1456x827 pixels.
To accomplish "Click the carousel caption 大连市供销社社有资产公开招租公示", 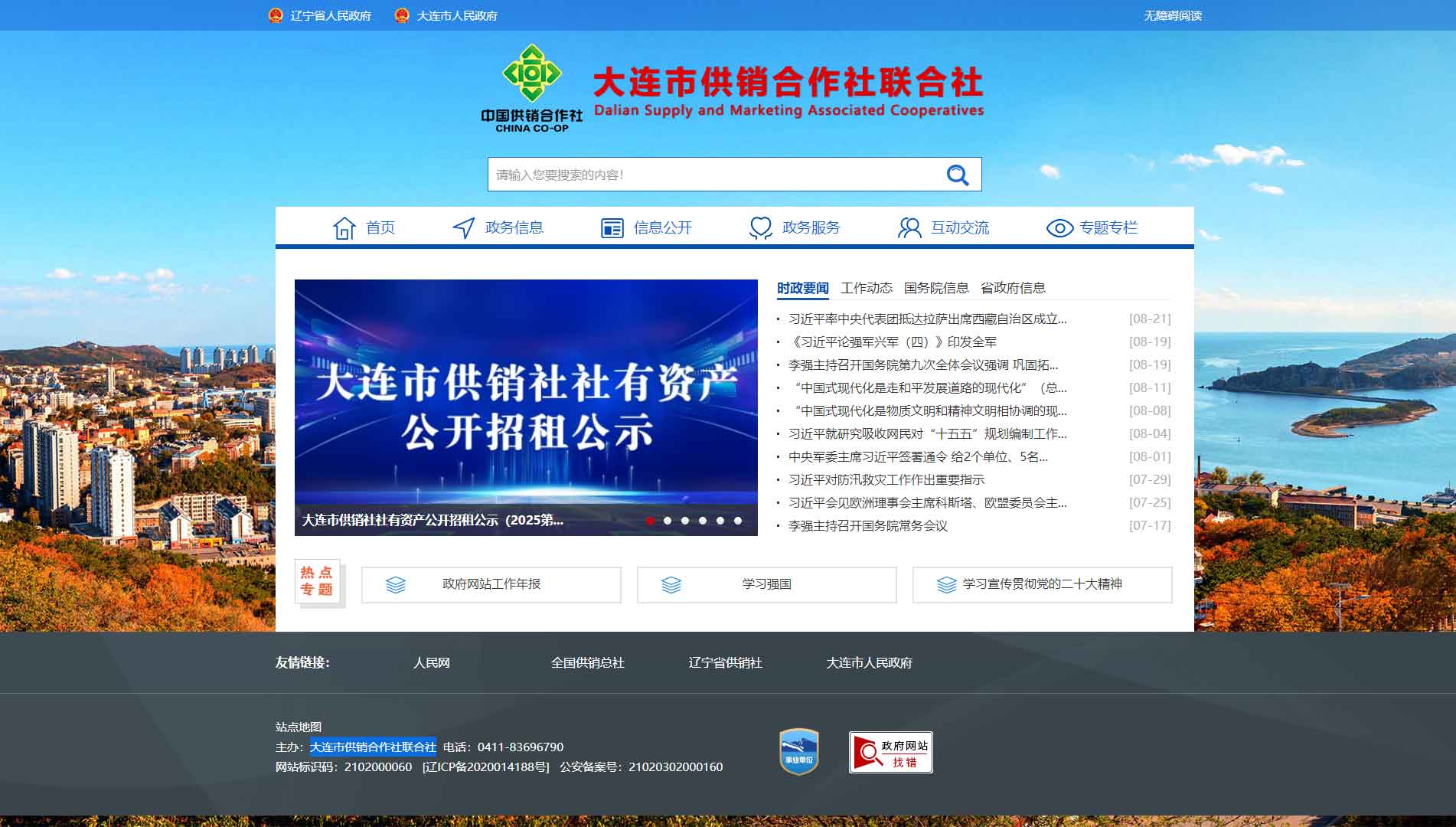I will coord(433,520).
